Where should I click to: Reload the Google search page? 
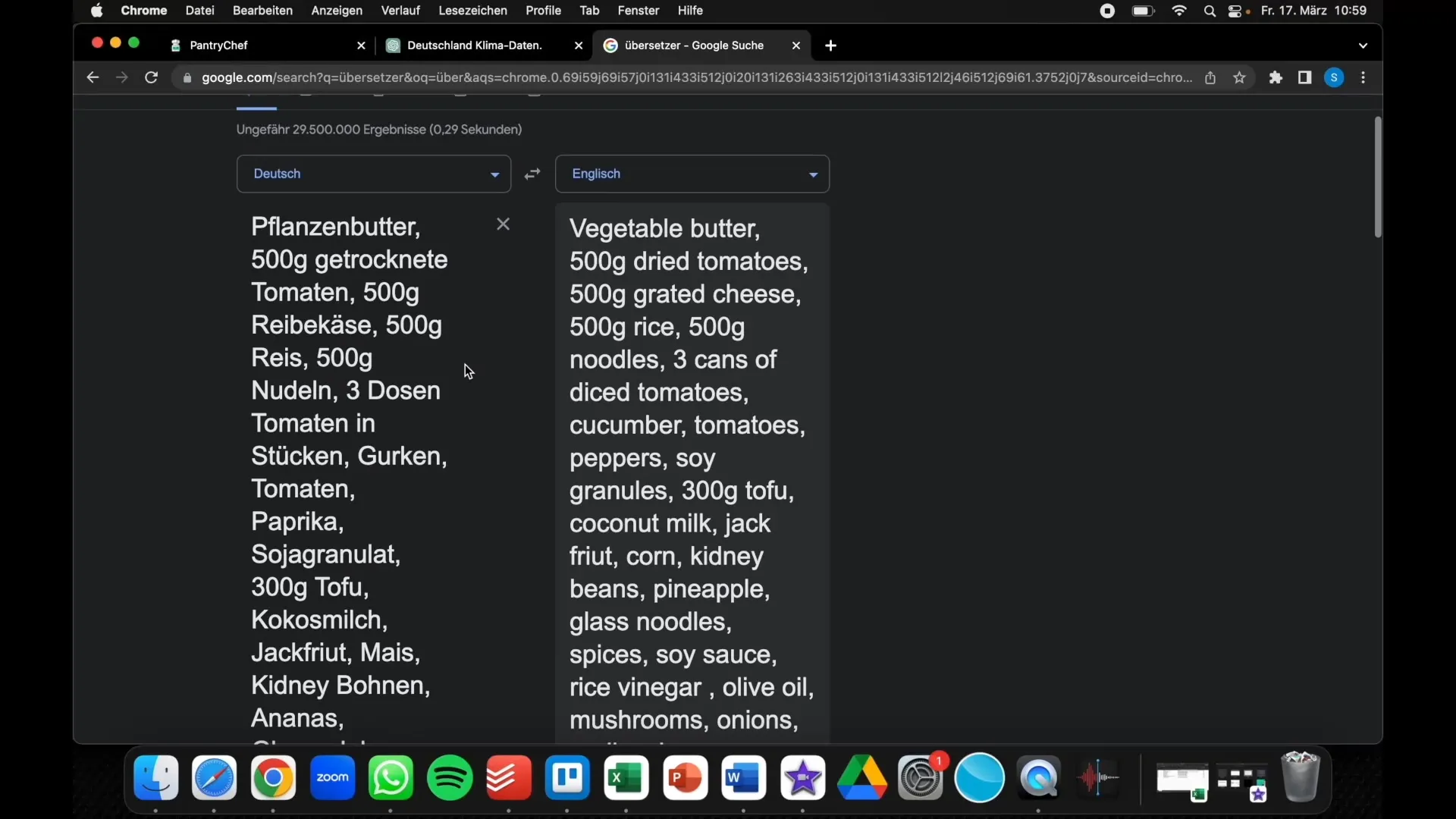click(x=152, y=77)
